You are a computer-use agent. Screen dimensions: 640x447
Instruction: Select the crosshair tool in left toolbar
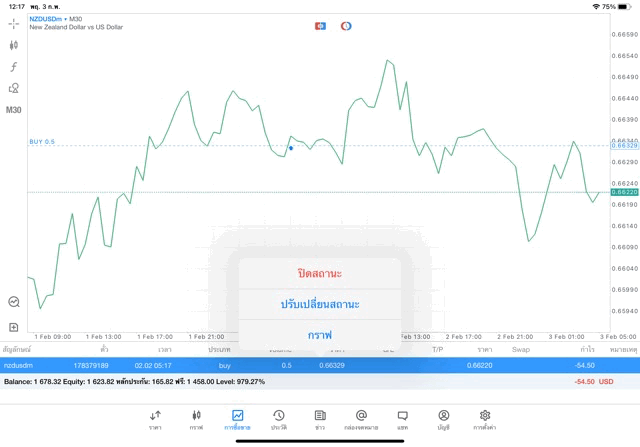point(14,24)
